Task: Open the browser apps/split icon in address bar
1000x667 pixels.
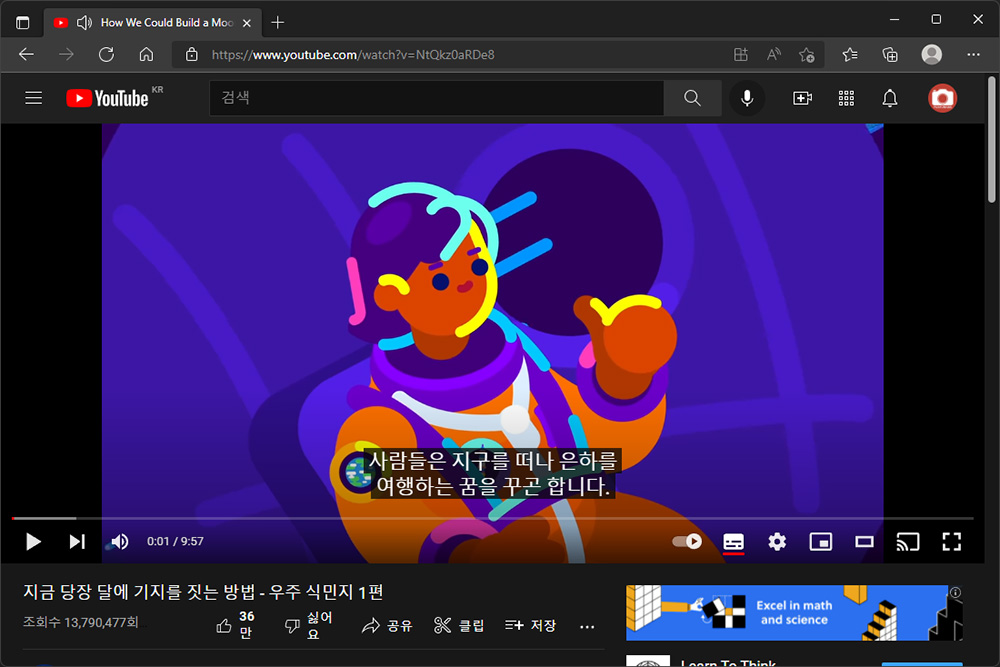Action: (740, 55)
